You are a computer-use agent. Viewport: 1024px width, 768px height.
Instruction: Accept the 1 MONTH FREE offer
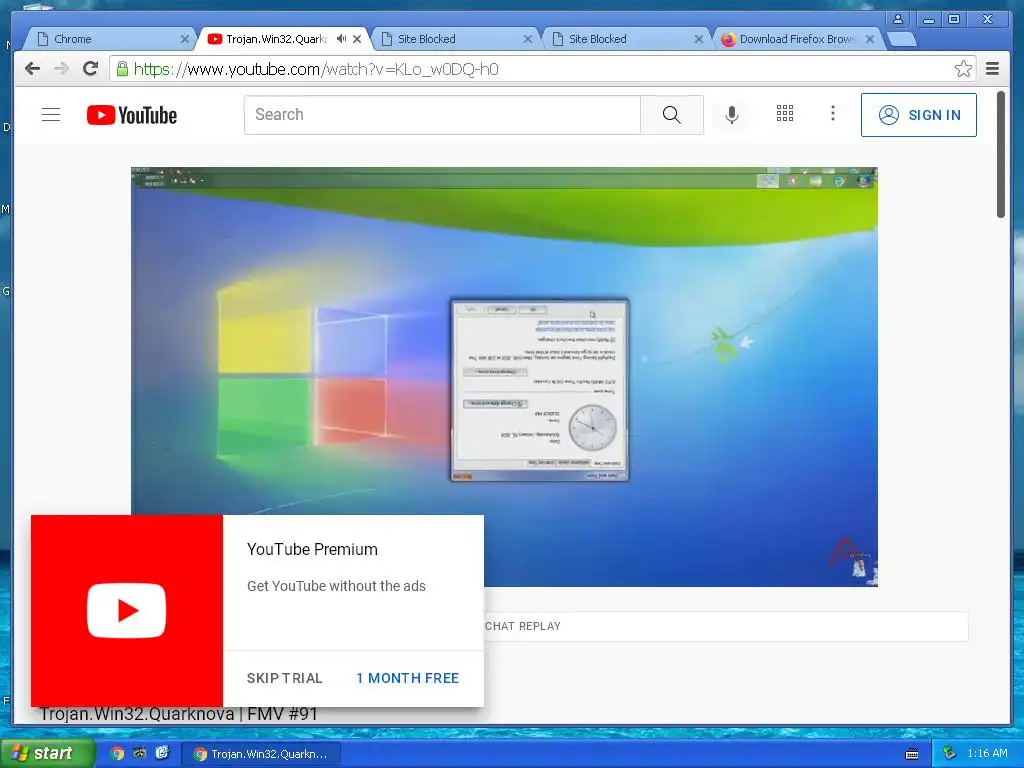[408, 678]
